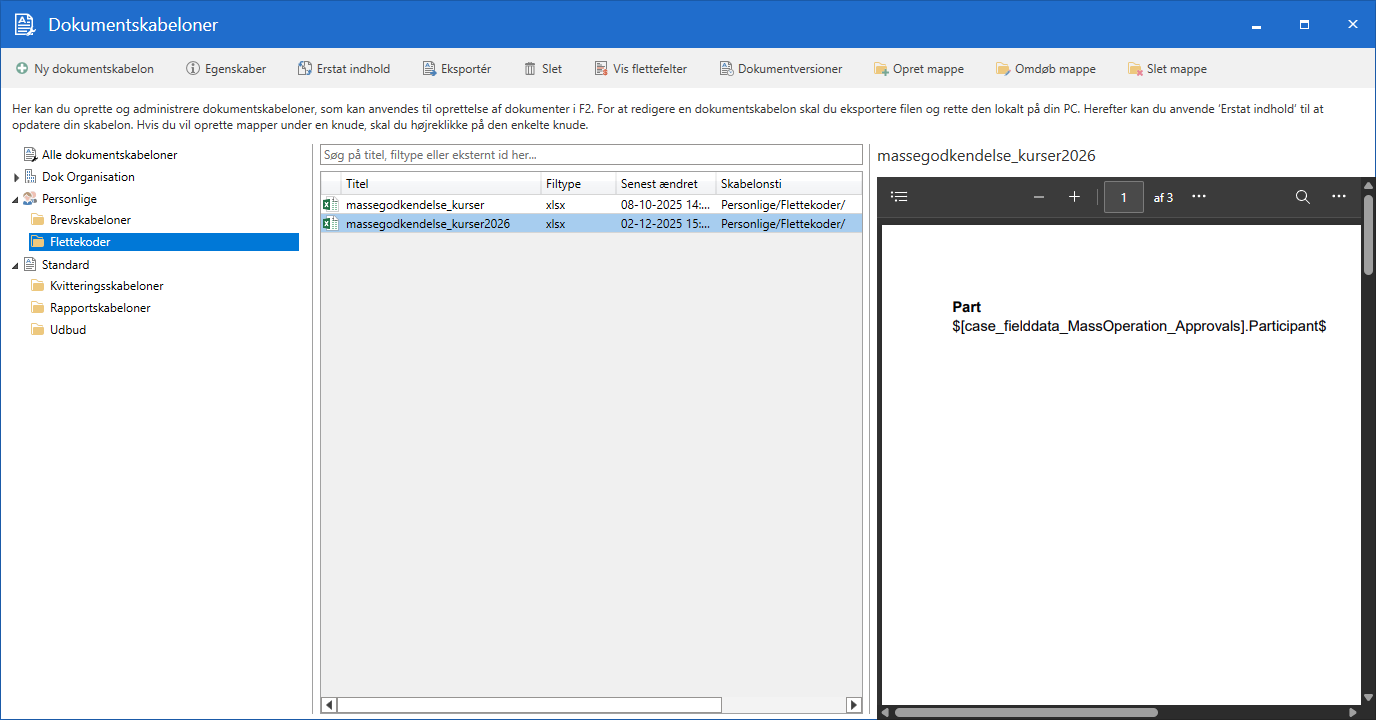The image size is (1376, 720).
Task: Create a folder with Opret mappe
Action: click(x=918, y=68)
